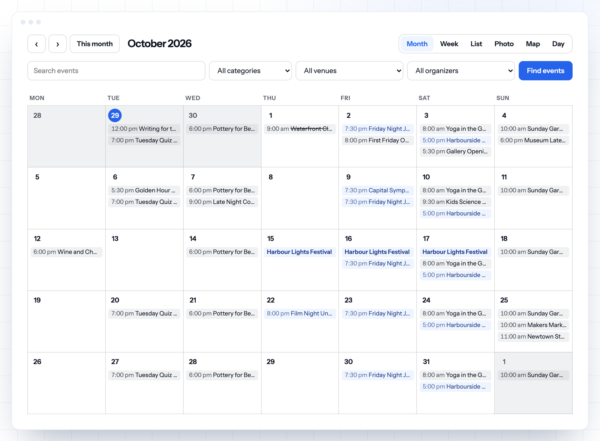This screenshot has width=600, height=441.
Task: Open 9:00 pm Late Night Co... event
Action: [222, 202]
